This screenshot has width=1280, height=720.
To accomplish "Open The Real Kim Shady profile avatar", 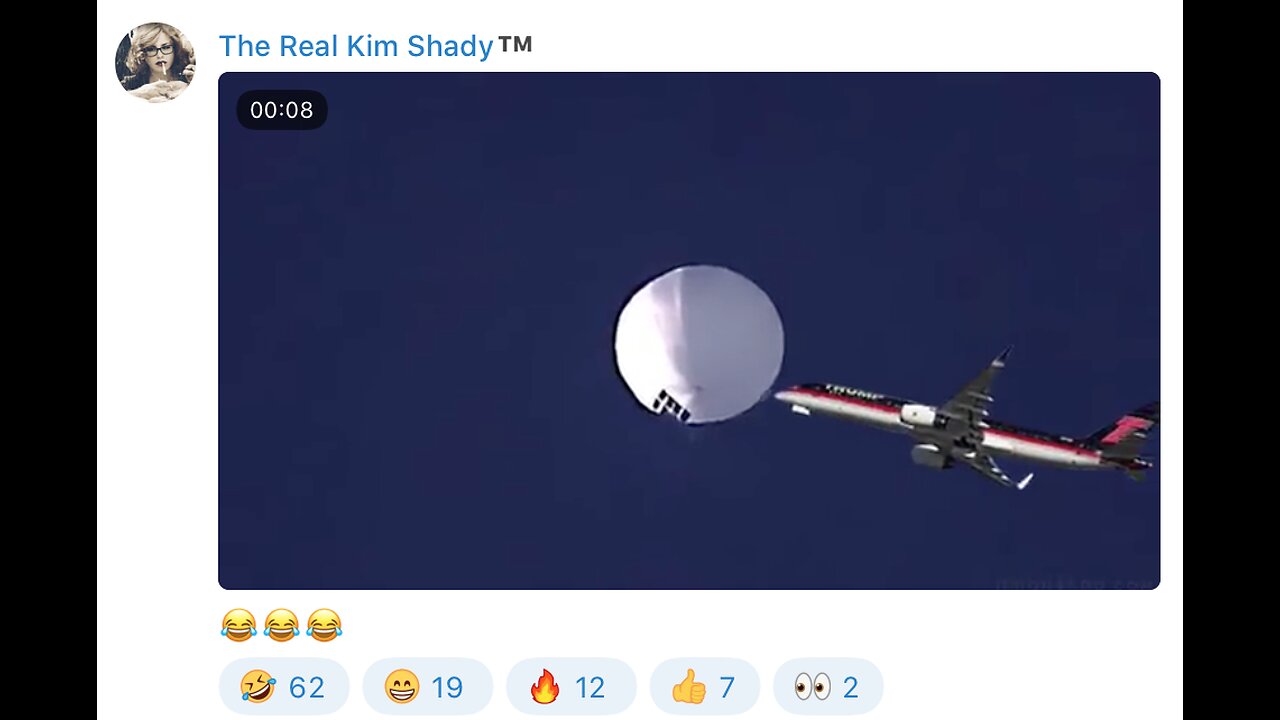I will [155, 62].
